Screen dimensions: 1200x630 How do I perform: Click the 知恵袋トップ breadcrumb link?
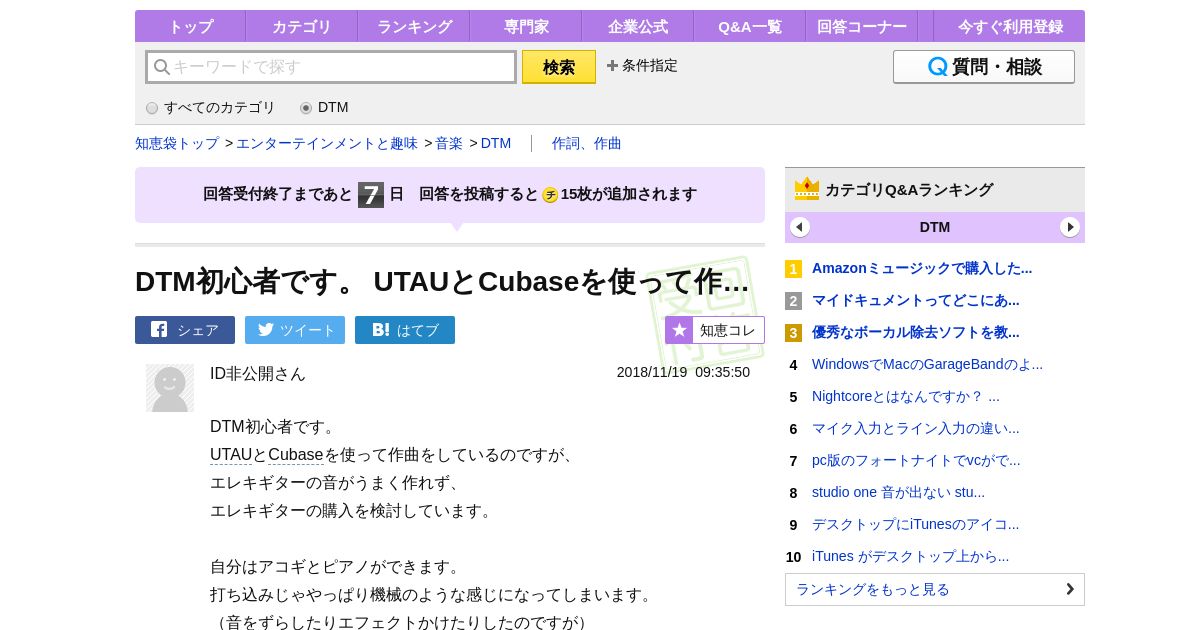pos(177,143)
